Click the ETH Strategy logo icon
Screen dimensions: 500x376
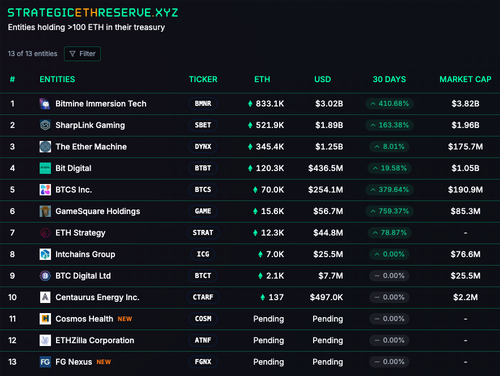click(45, 233)
